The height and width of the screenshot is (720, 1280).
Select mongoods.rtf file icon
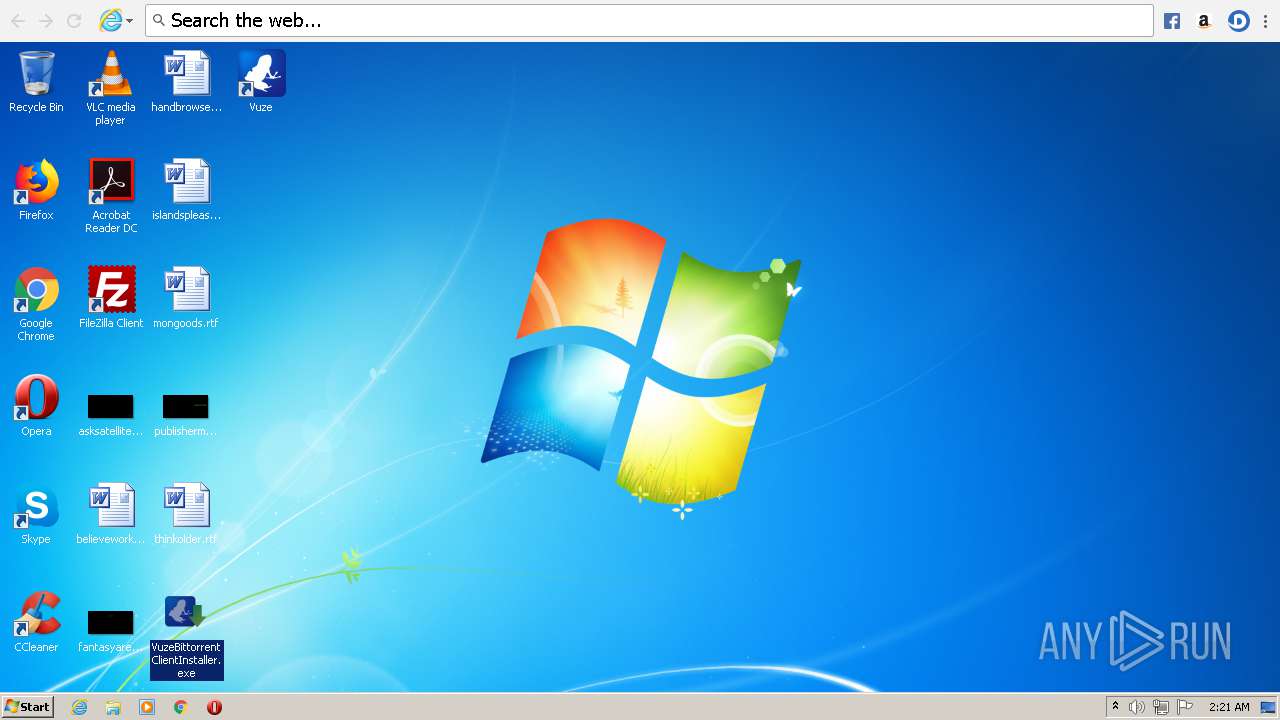[x=186, y=298]
